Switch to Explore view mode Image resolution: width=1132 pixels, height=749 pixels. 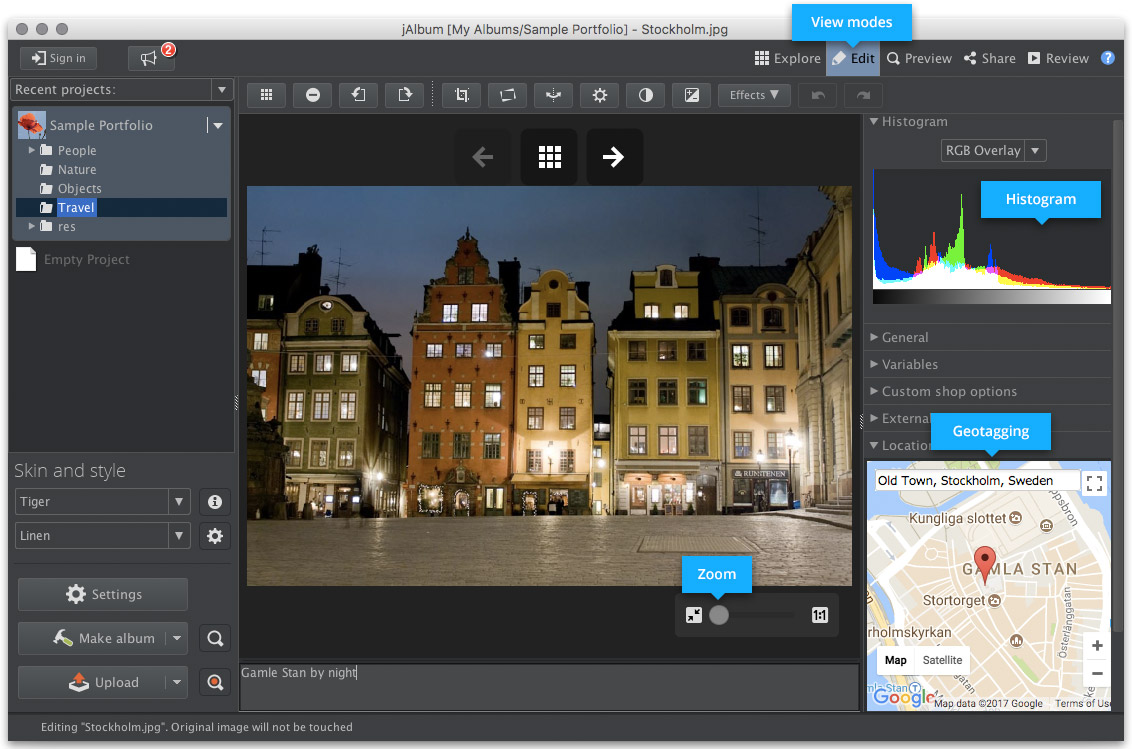pos(788,59)
